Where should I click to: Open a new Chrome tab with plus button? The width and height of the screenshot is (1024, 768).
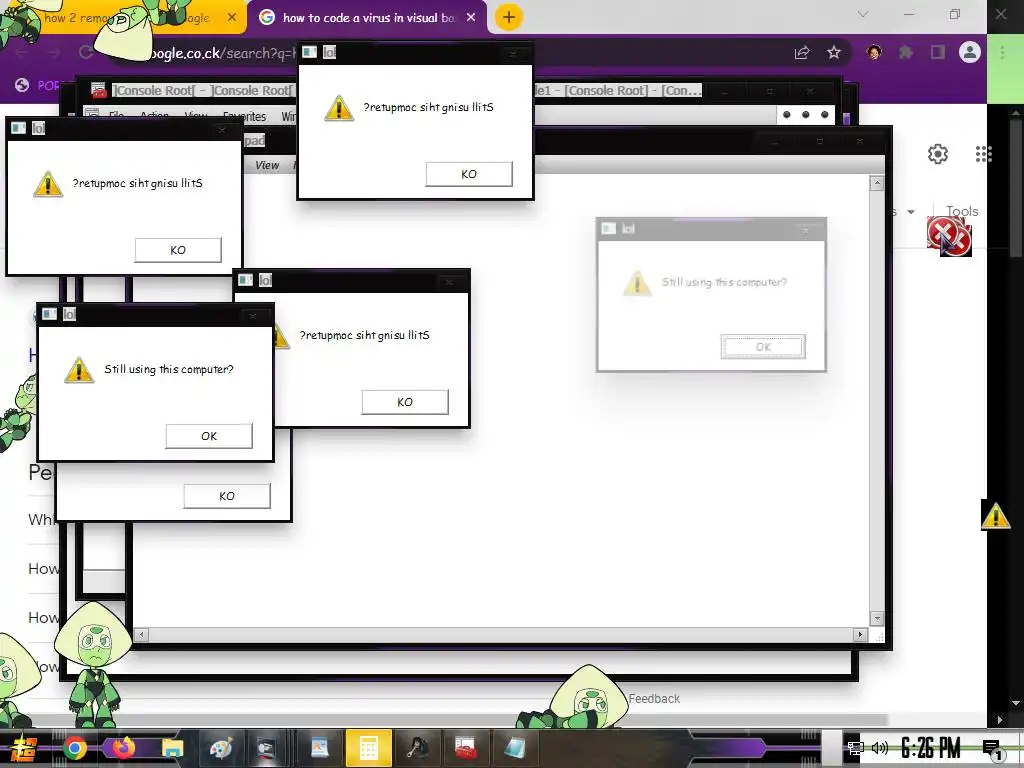coord(509,18)
